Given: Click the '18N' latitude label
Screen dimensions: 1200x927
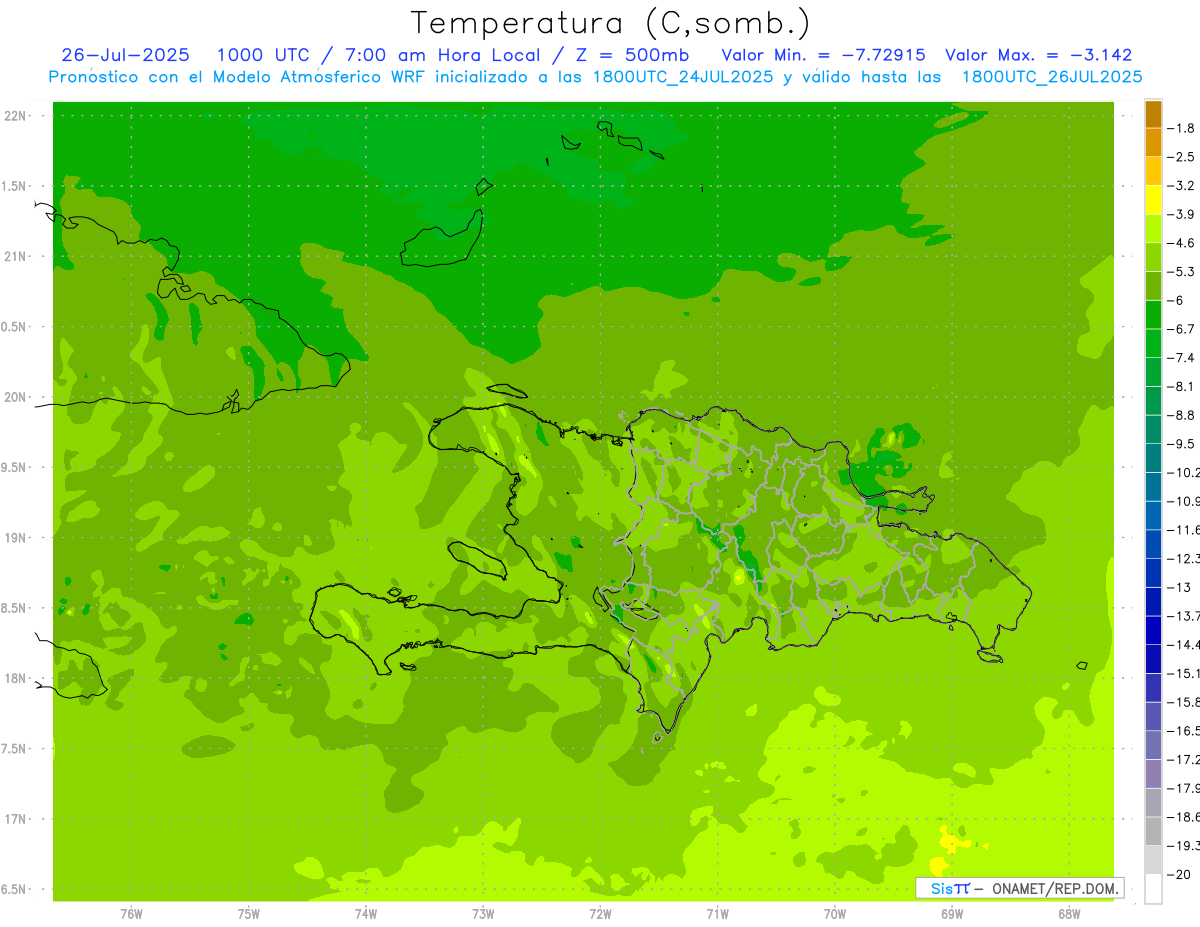Looking at the screenshot, I should 17,678.
